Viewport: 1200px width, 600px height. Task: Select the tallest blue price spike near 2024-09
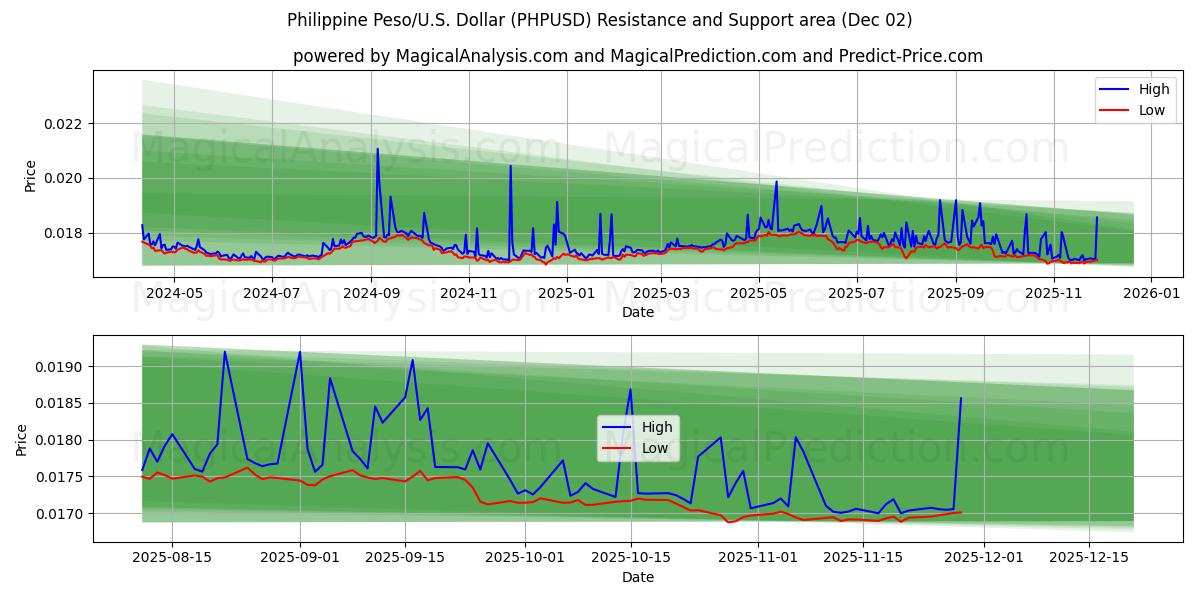click(379, 150)
